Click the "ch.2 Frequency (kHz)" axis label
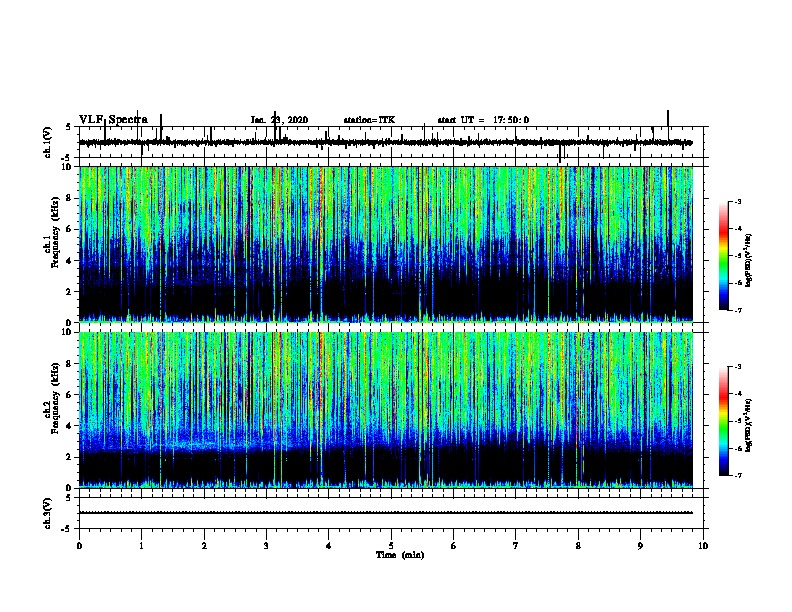This screenshot has width=792, height=612. point(51,398)
